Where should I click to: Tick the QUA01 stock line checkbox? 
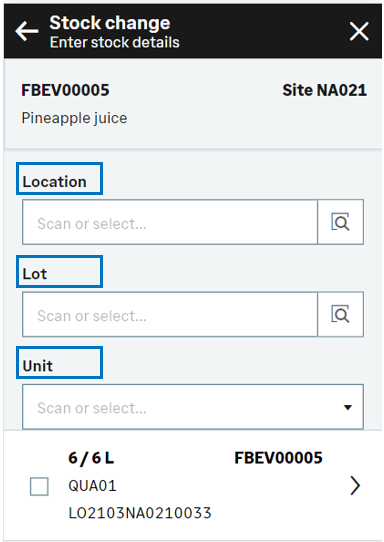[x=39, y=486]
